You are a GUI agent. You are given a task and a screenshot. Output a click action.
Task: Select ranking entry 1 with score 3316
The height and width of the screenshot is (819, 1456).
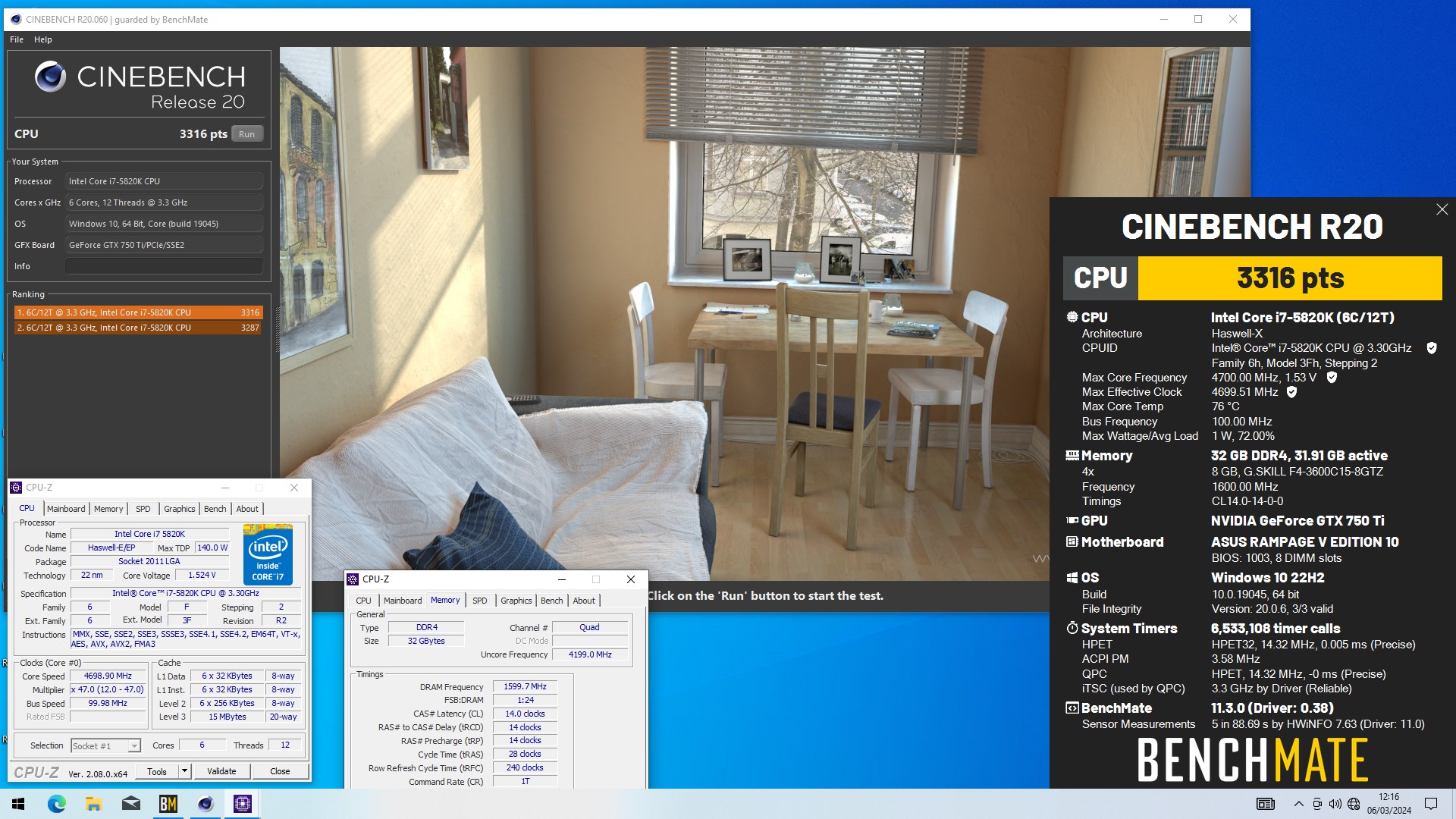[138, 312]
